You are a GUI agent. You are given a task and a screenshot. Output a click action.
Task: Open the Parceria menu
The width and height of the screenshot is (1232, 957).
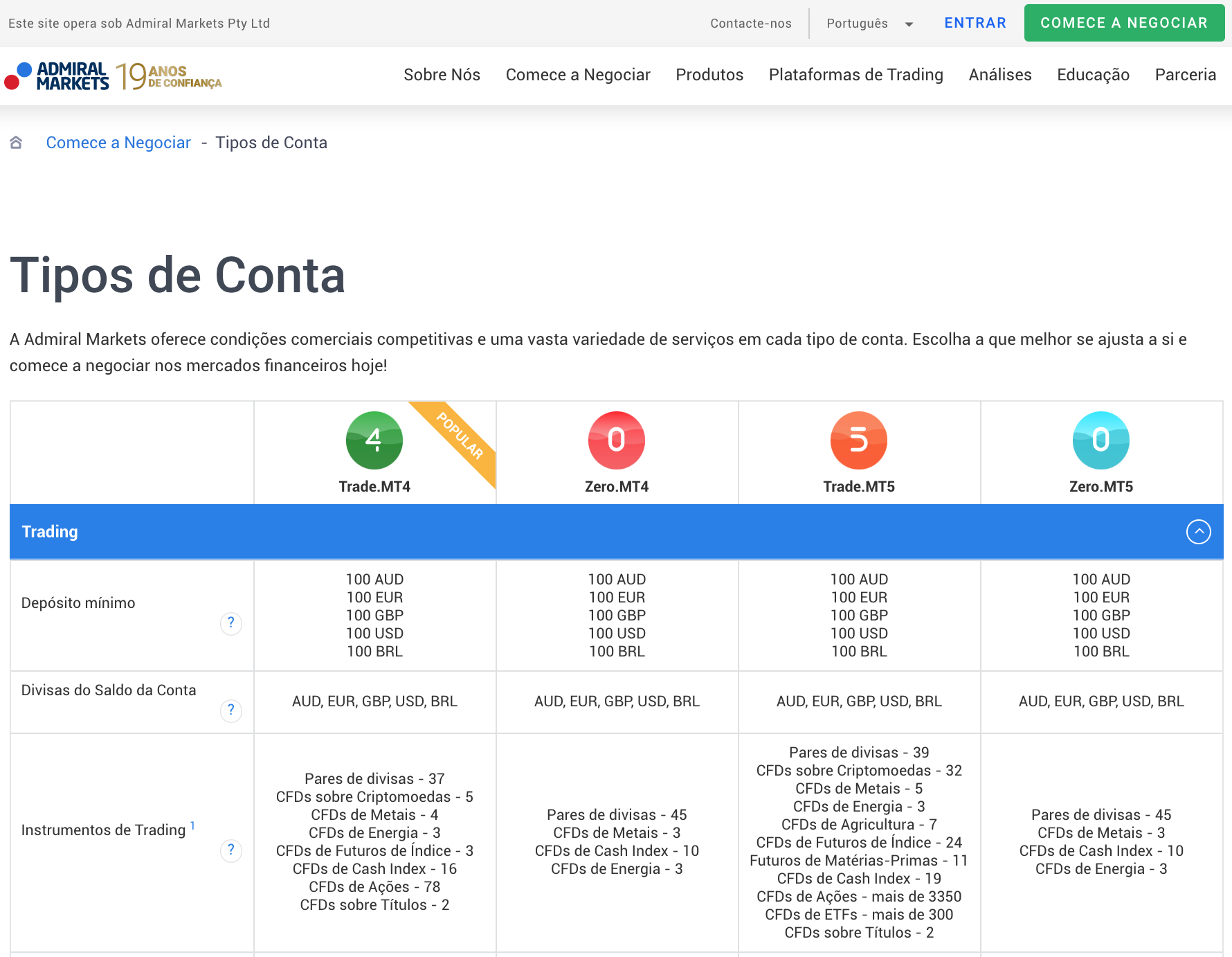coord(1186,75)
